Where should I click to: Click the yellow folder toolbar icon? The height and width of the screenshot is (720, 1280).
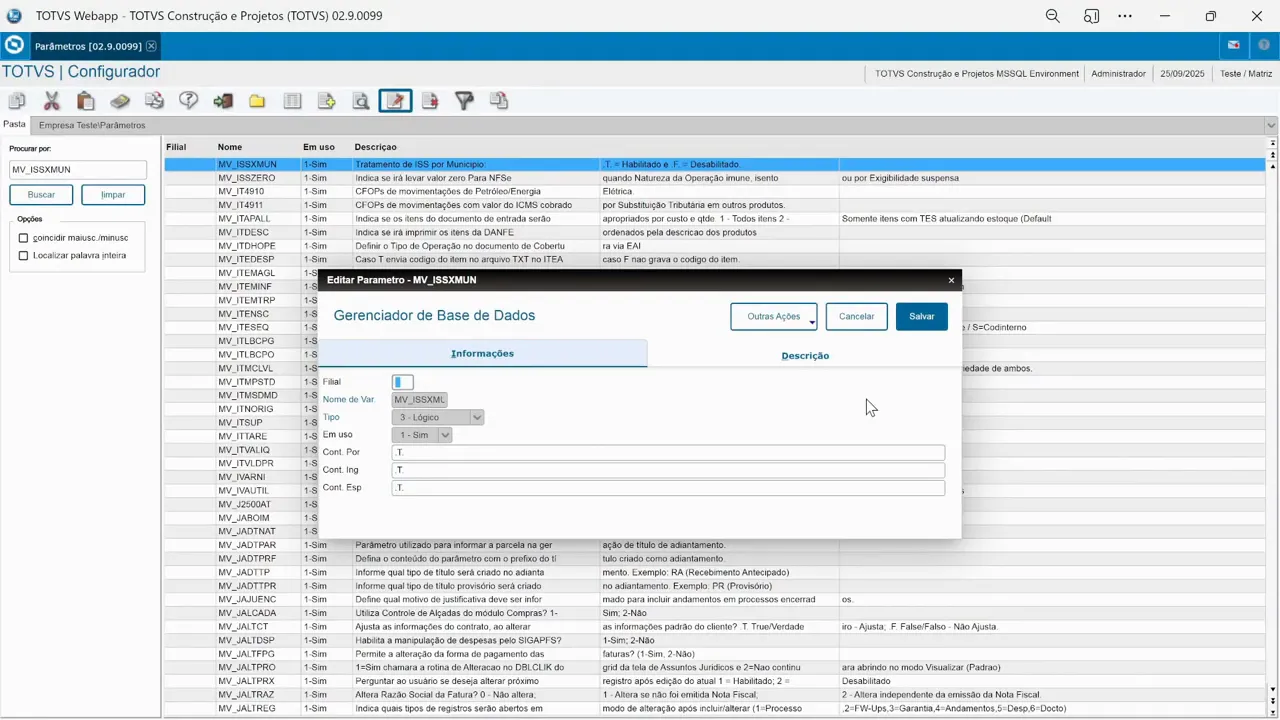(x=257, y=101)
